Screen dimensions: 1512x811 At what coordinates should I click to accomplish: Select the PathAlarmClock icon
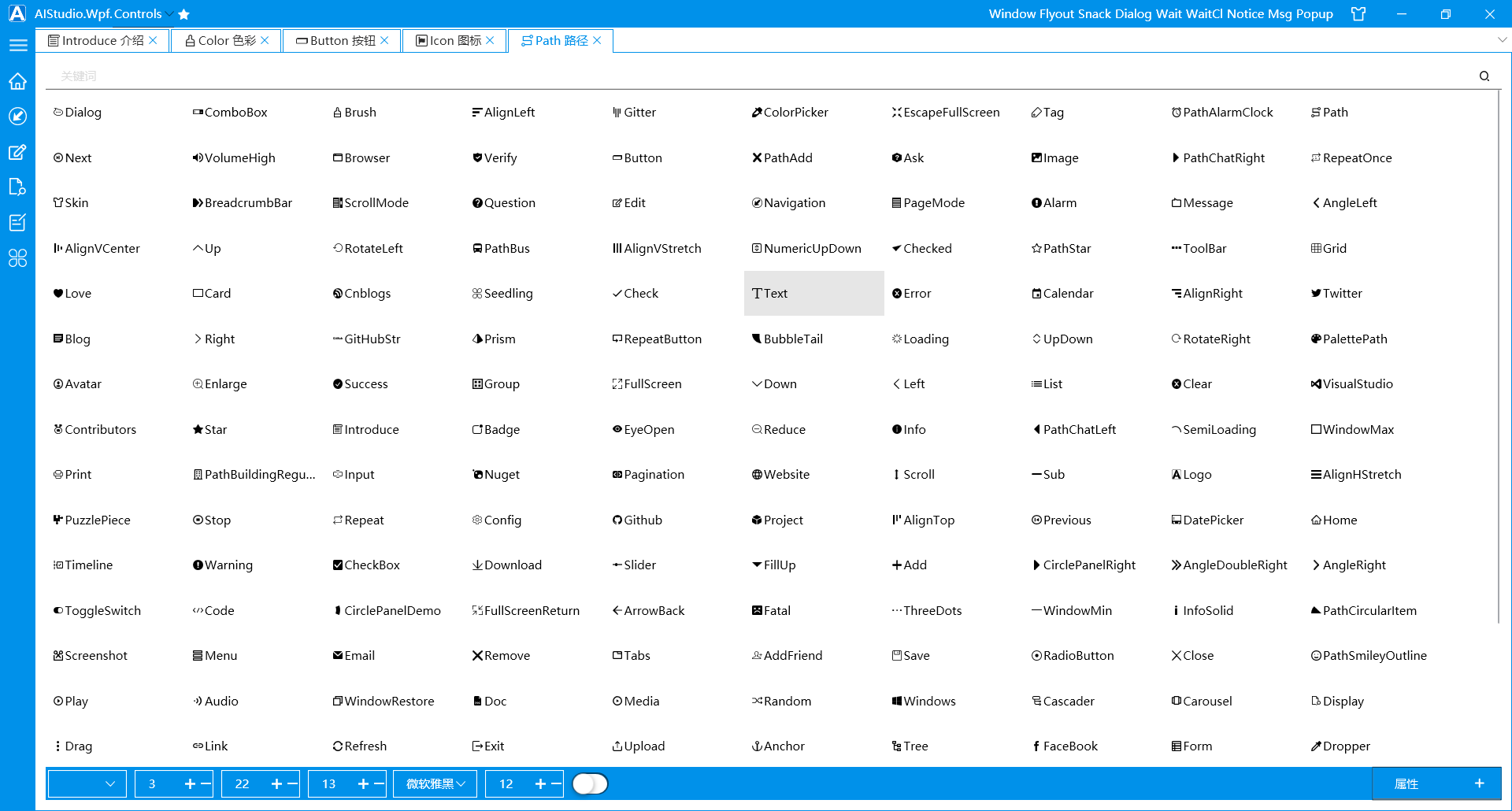[x=1222, y=113]
